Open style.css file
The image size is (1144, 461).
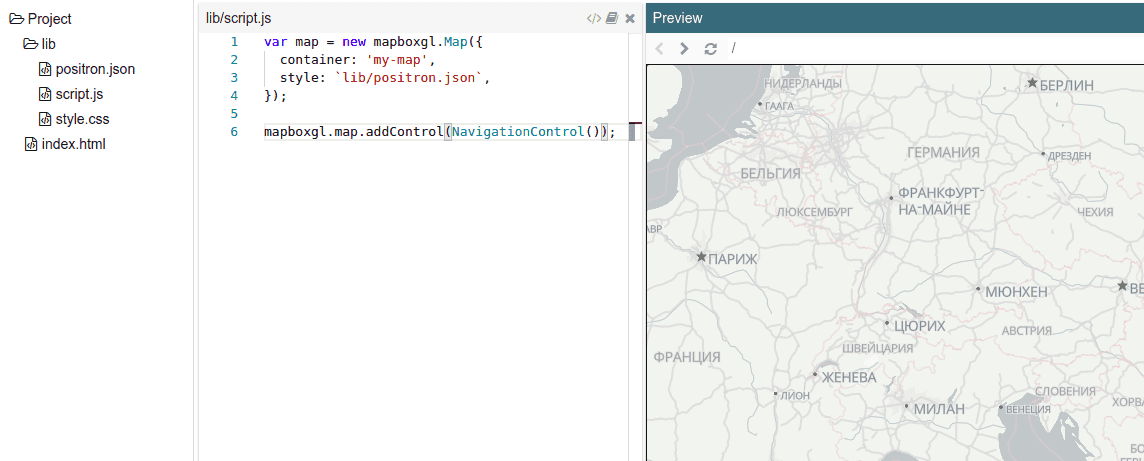(x=82, y=119)
